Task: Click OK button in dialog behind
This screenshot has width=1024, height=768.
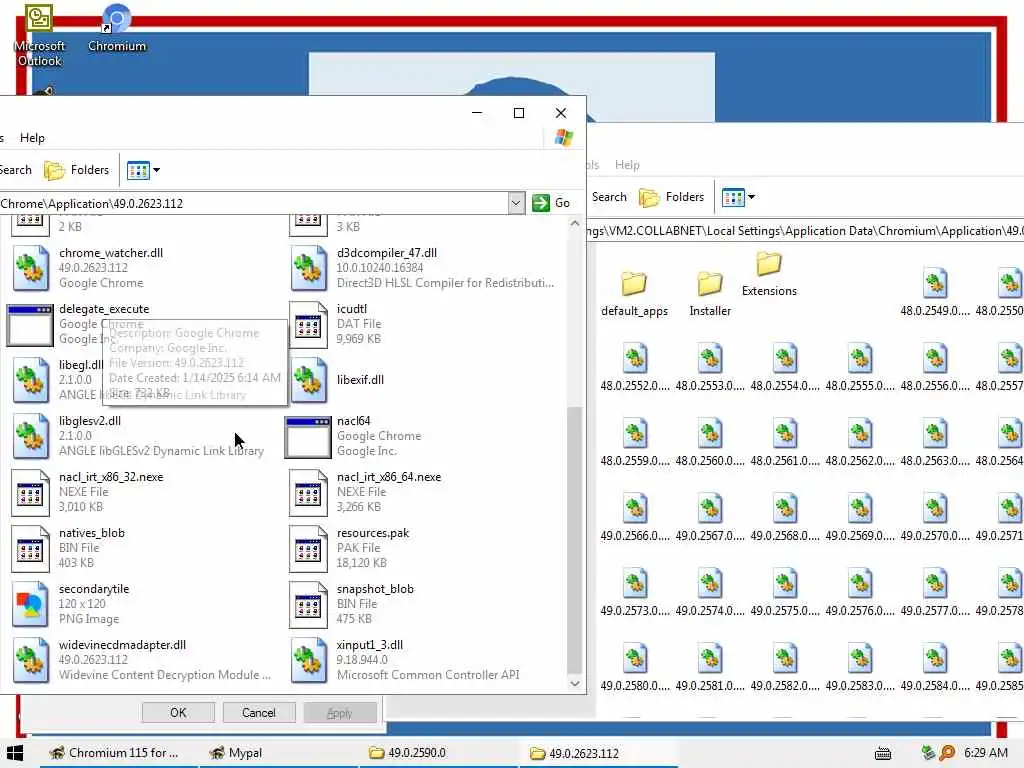Action: [x=178, y=712]
